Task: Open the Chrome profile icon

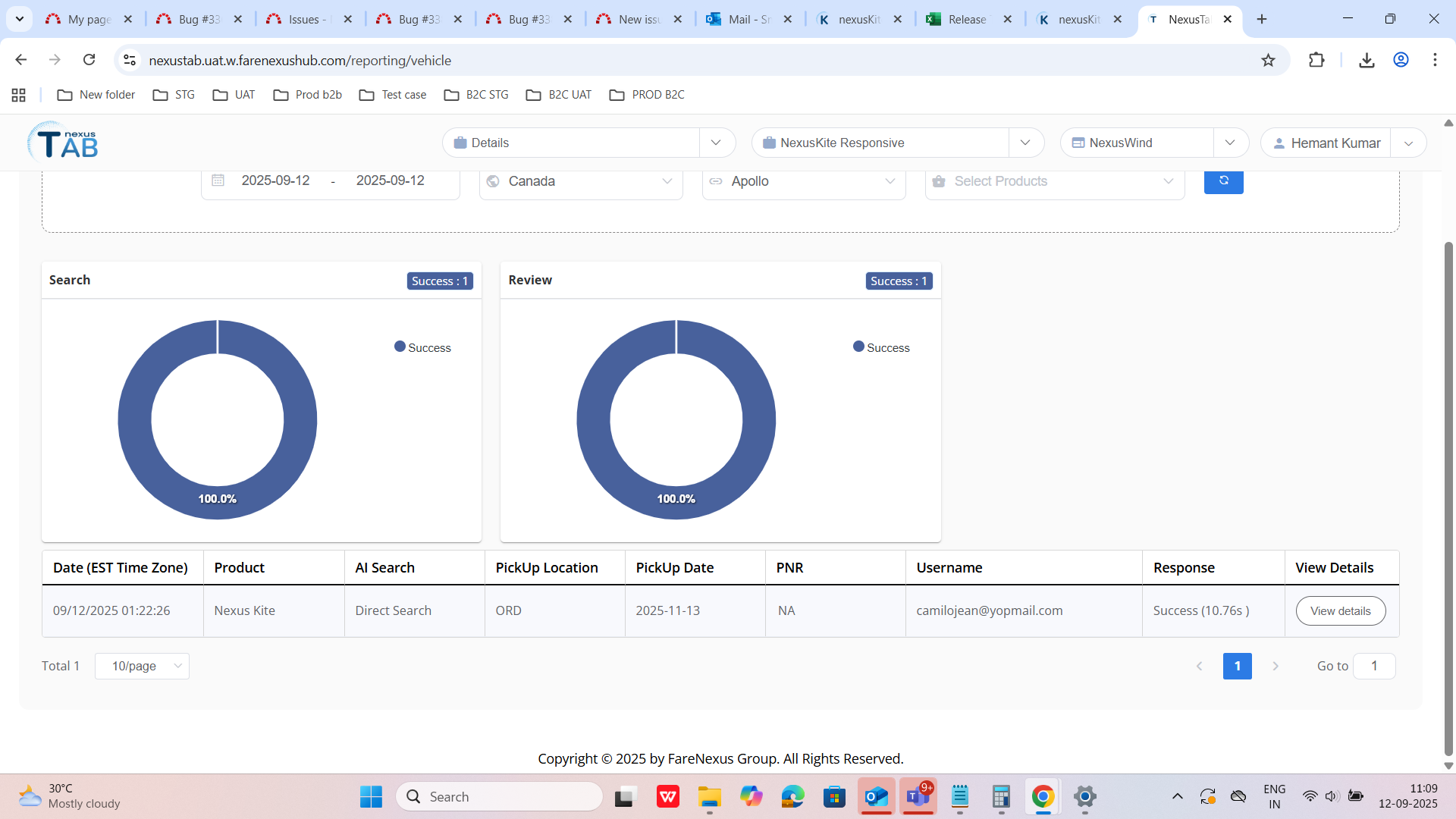Action: [x=1401, y=60]
